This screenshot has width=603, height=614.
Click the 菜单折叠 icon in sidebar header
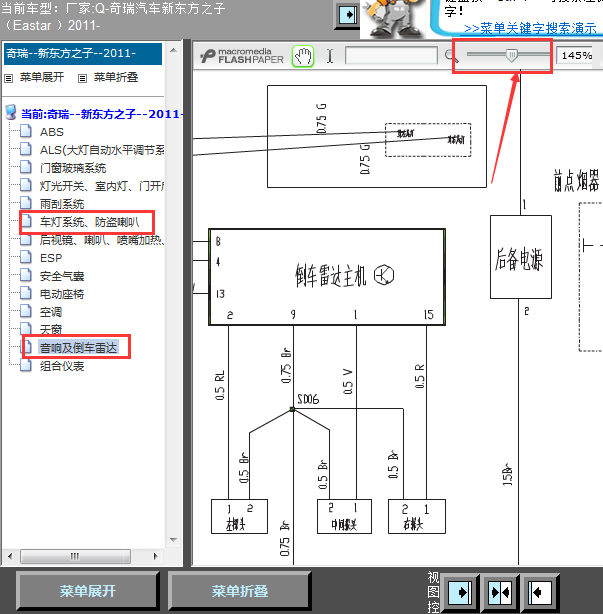pos(82,78)
